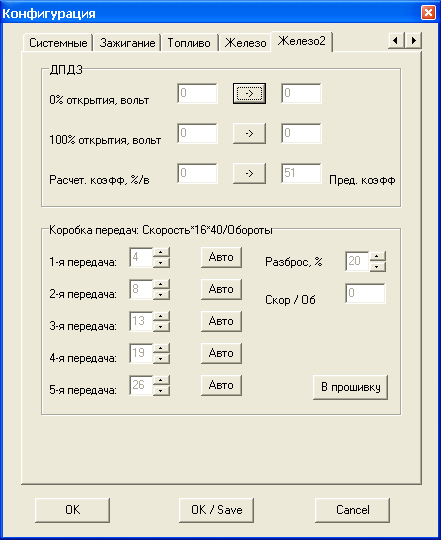Click arrow button for Расчет. коэфф row
The height and width of the screenshot is (540, 441).
click(249, 173)
